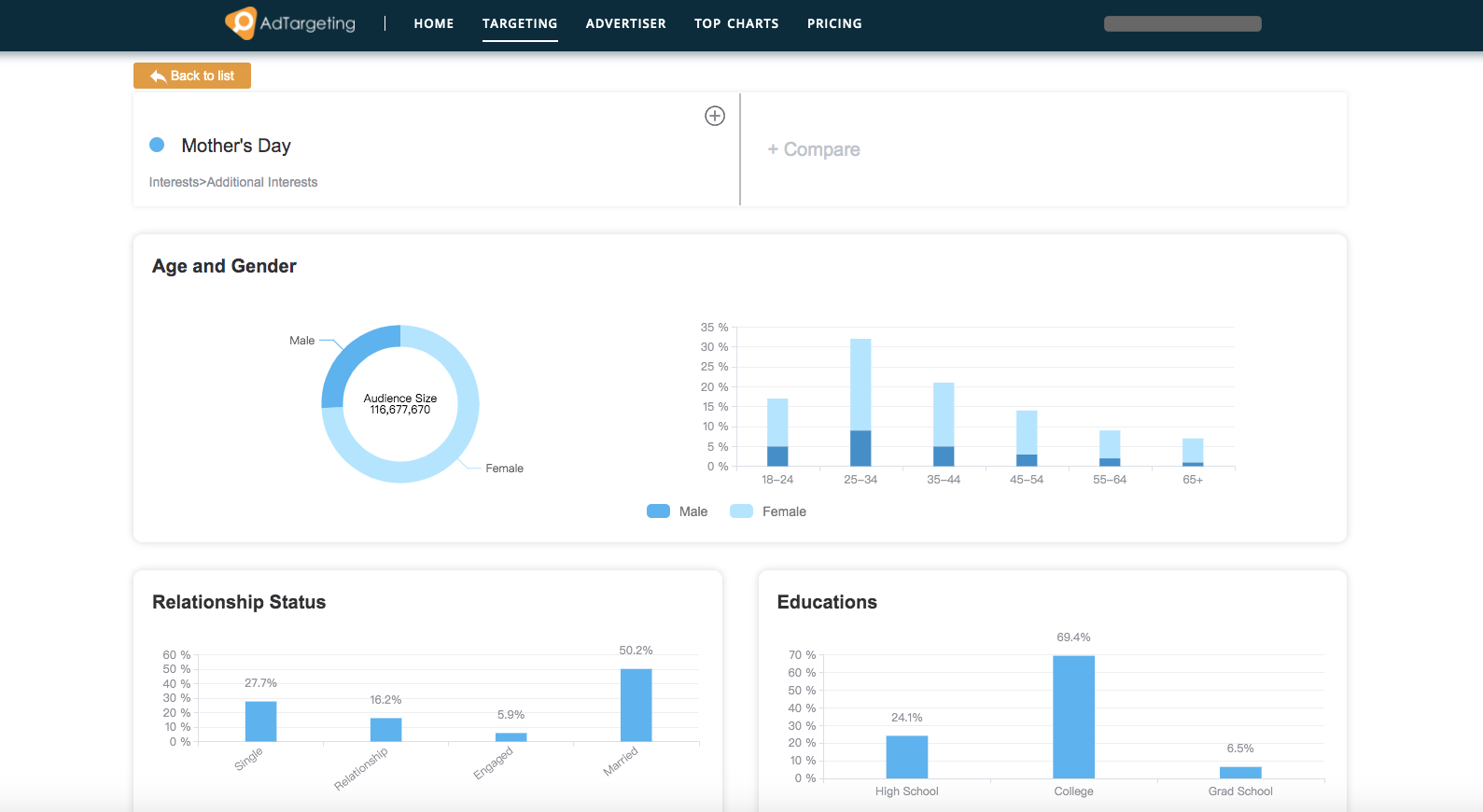This screenshot has width=1483, height=812.
Task: Open the PRICING page
Action: click(x=834, y=23)
